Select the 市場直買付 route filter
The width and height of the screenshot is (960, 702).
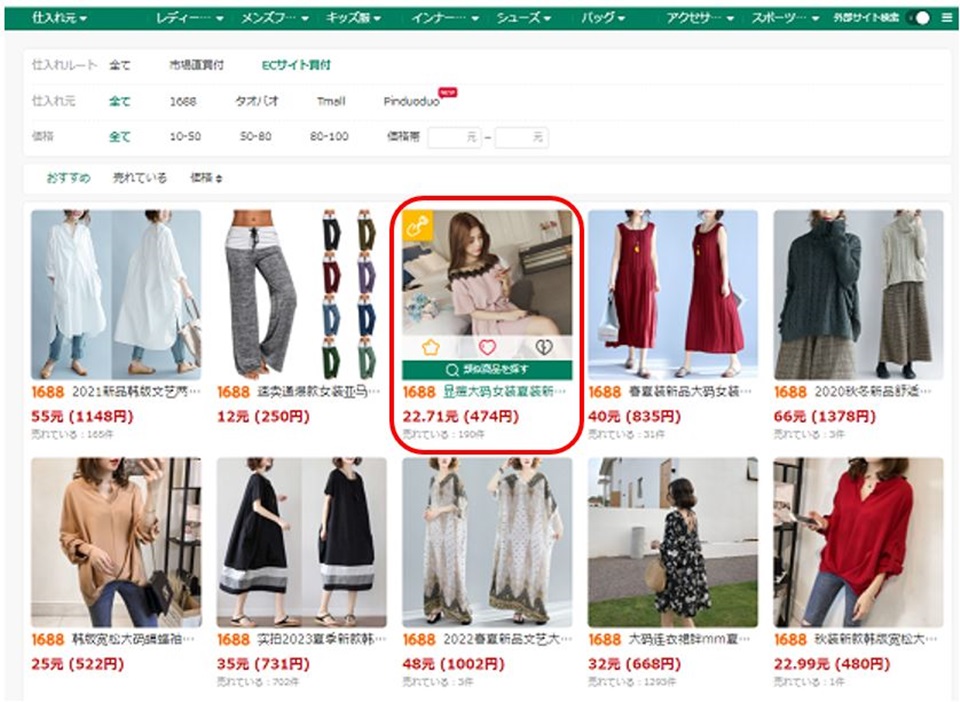tap(197, 65)
